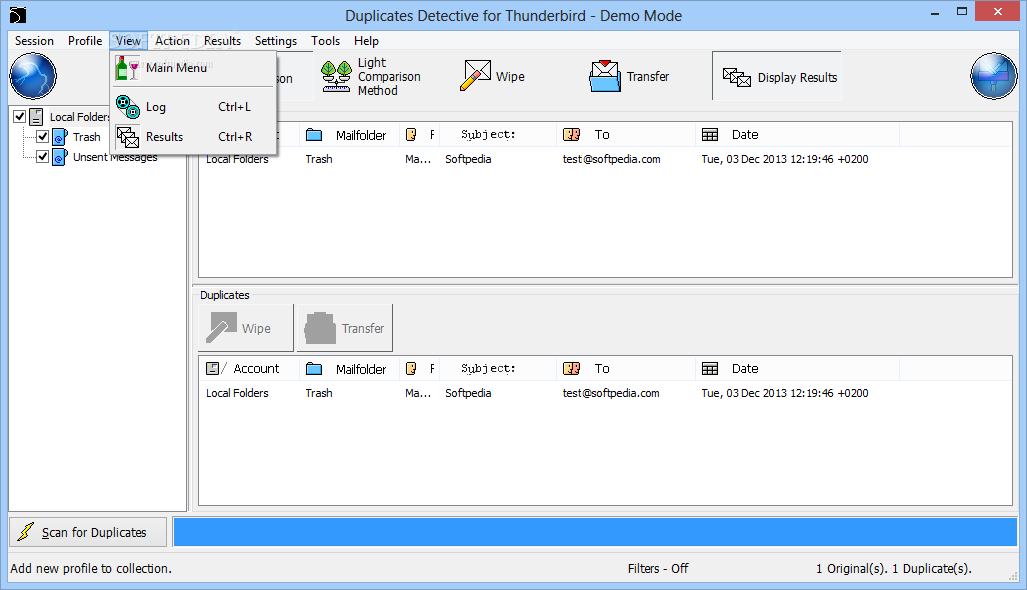This screenshot has width=1027, height=590.
Task: Click the Results envelopes icon in View menu
Action: coord(128,136)
